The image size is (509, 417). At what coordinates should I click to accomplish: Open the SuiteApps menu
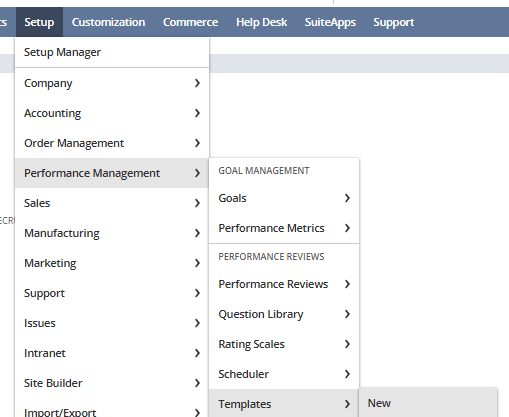click(x=330, y=22)
